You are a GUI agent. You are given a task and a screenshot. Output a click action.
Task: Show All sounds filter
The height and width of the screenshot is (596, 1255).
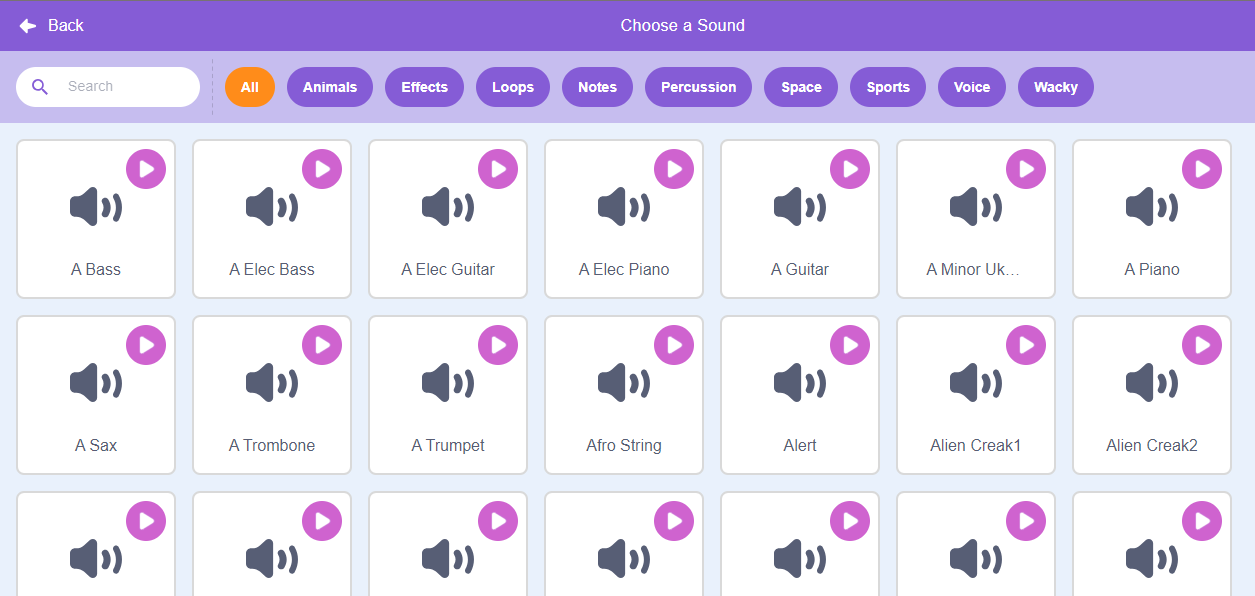(x=250, y=87)
